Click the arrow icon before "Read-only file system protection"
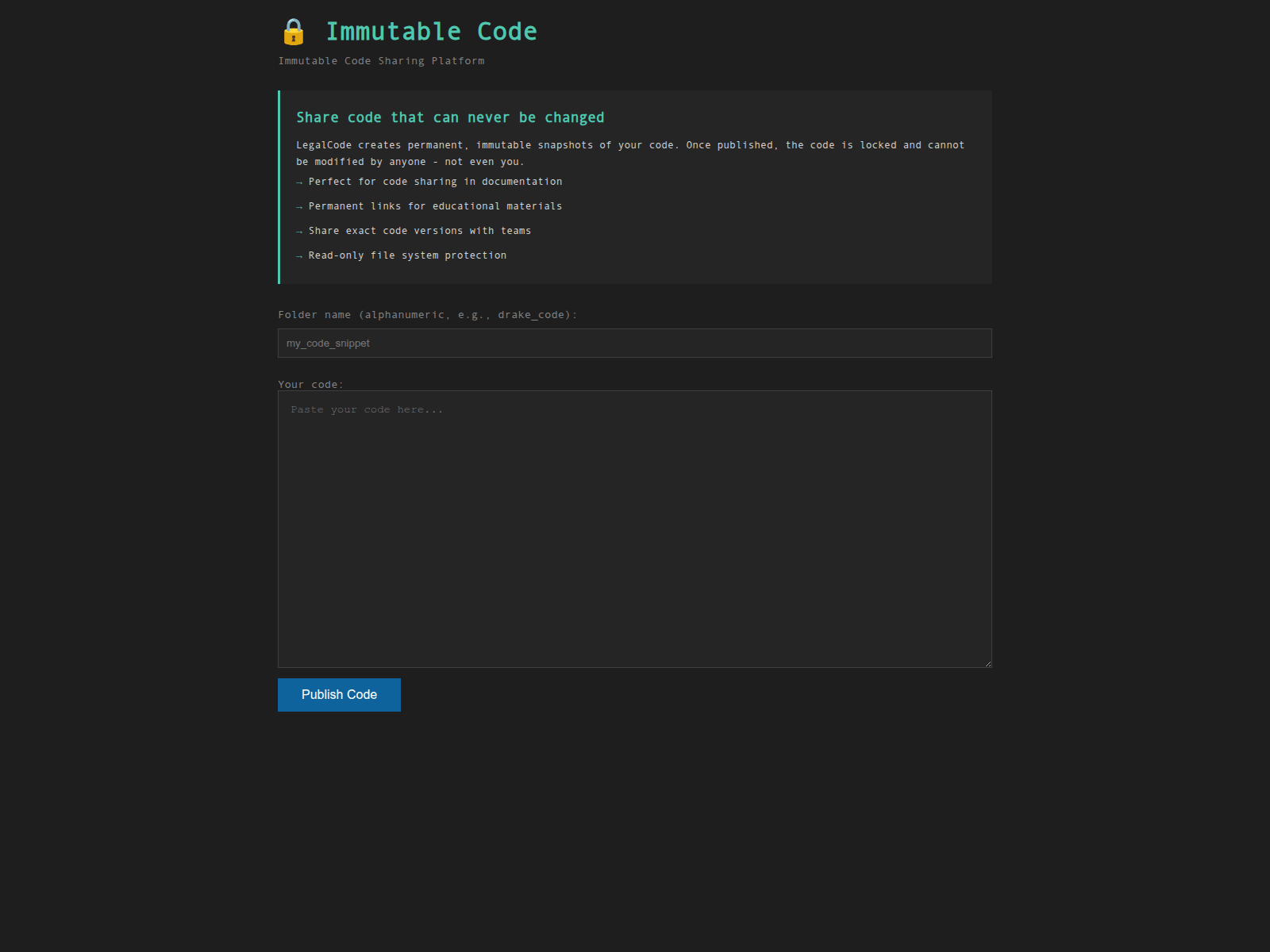Screen dimensions: 1270x952 (x=300, y=255)
